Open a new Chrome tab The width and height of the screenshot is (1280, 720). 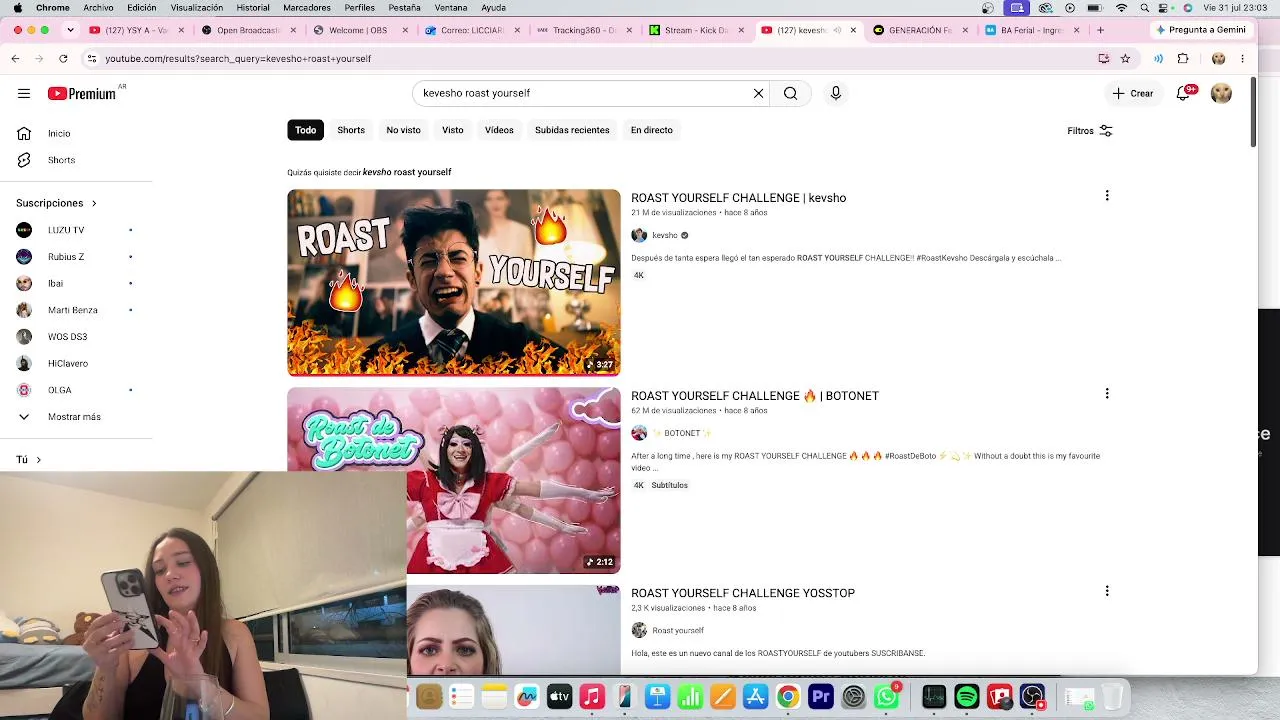(1100, 30)
